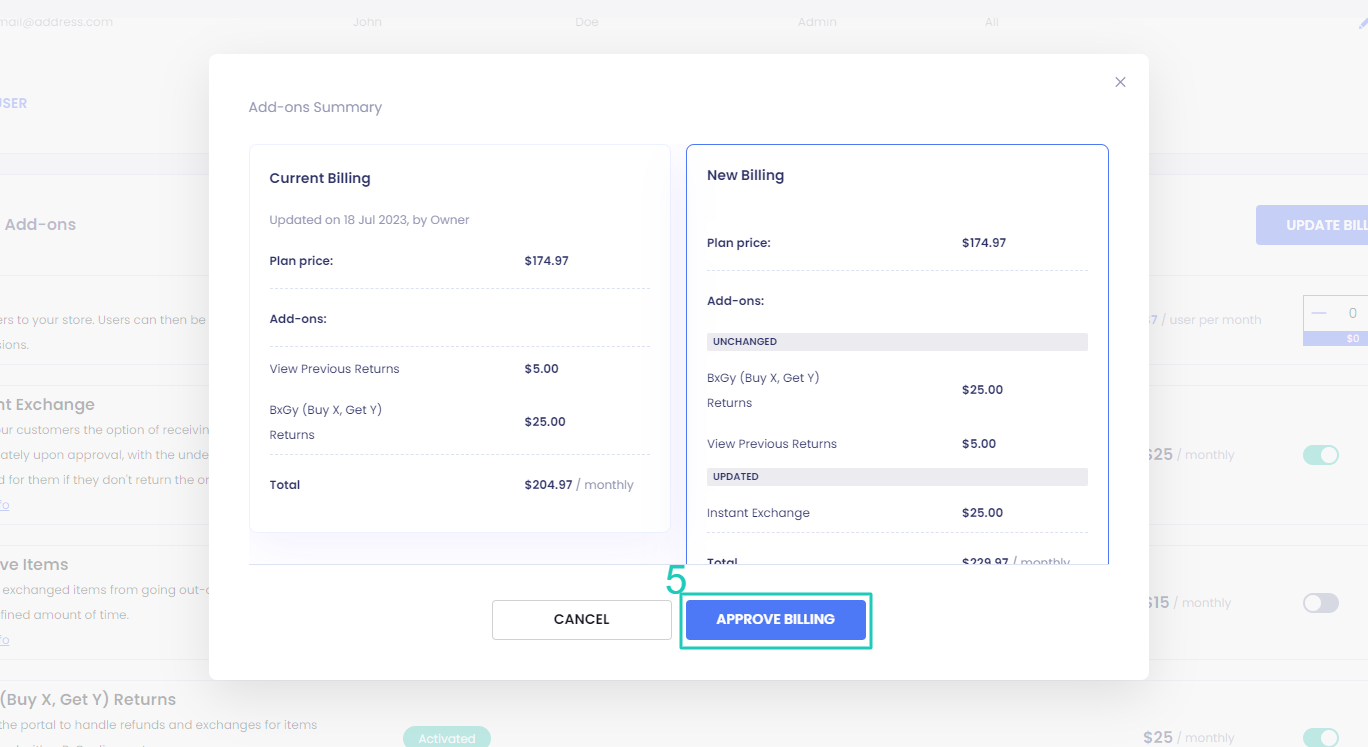
Task: Click the John first name cell
Action: pyautogui.click(x=367, y=22)
